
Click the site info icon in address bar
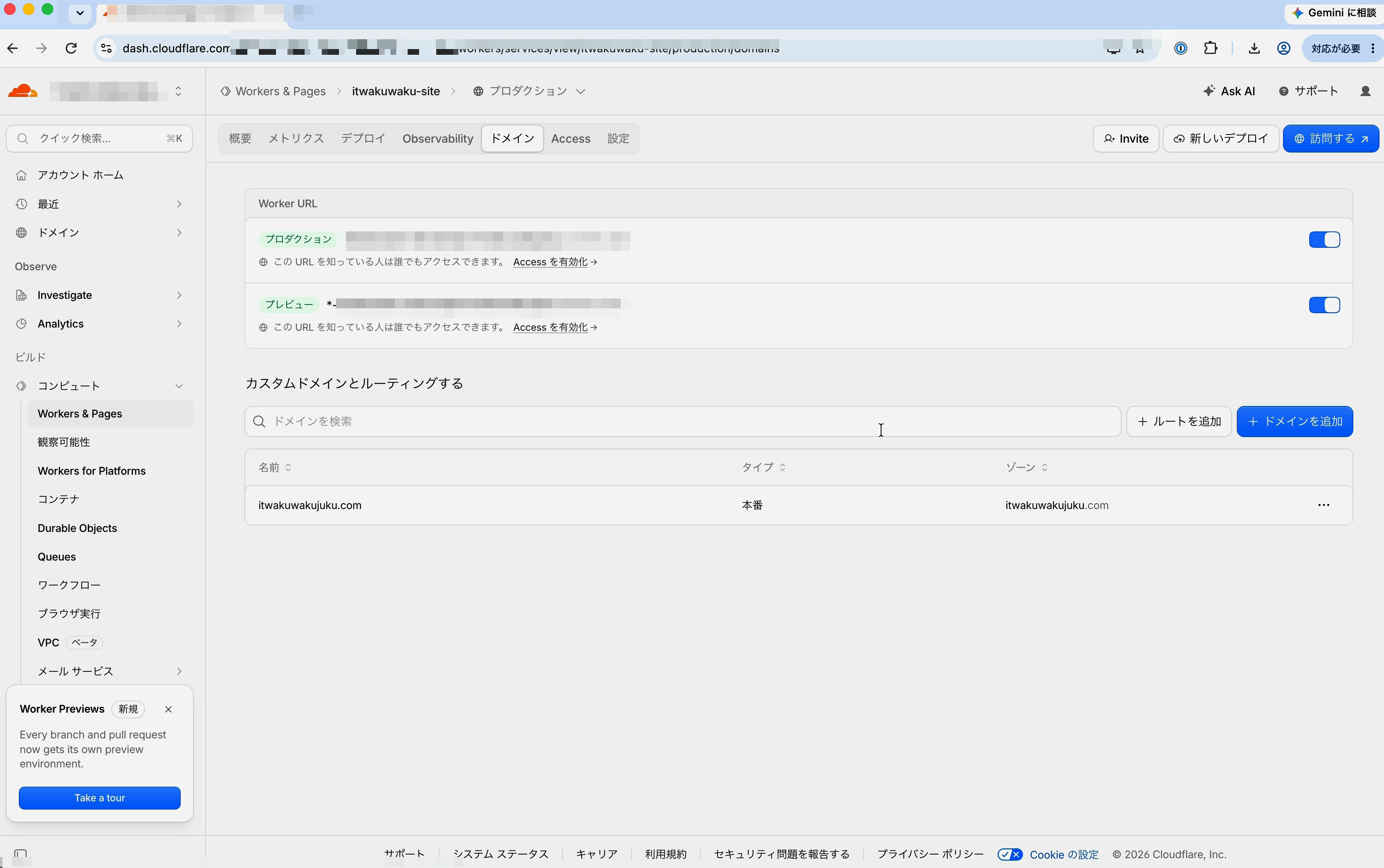[x=106, y=48]
